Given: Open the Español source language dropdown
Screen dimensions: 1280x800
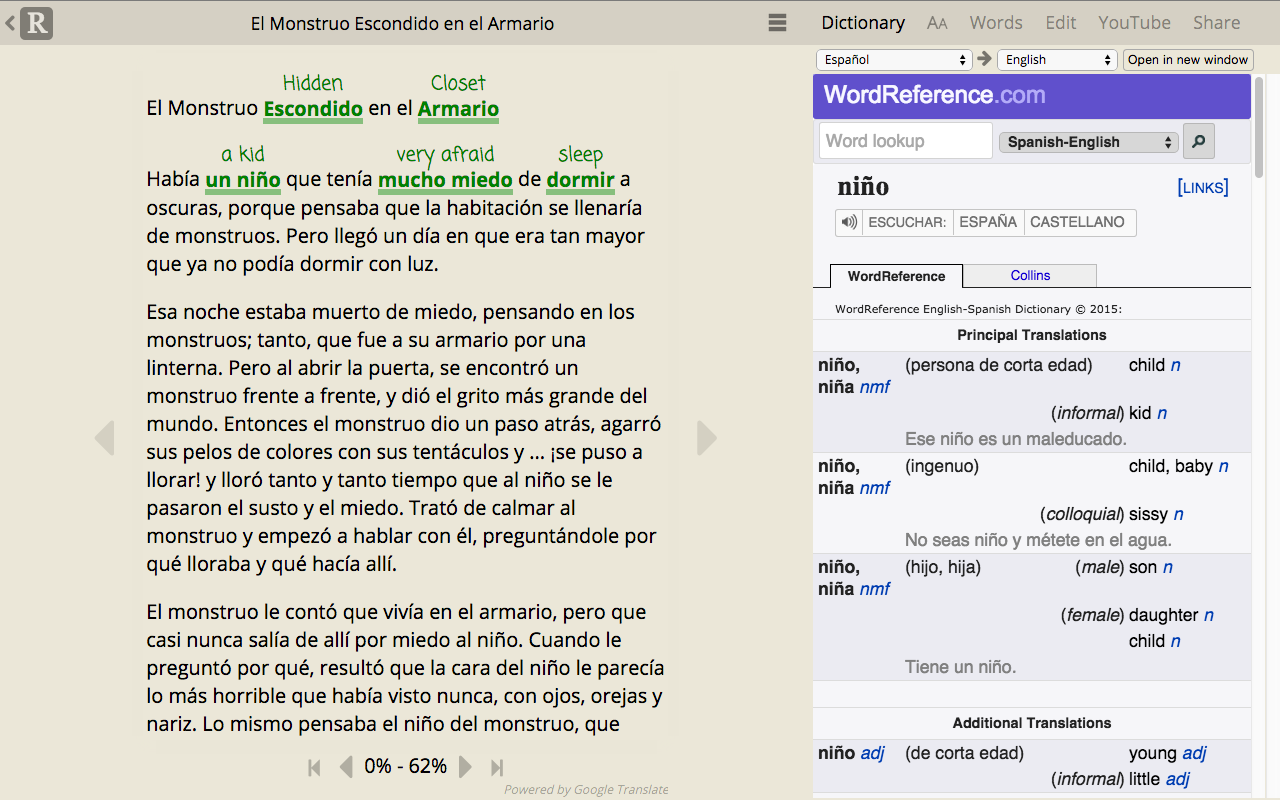Looking at the screenshot, I should (x=893, y=59).
